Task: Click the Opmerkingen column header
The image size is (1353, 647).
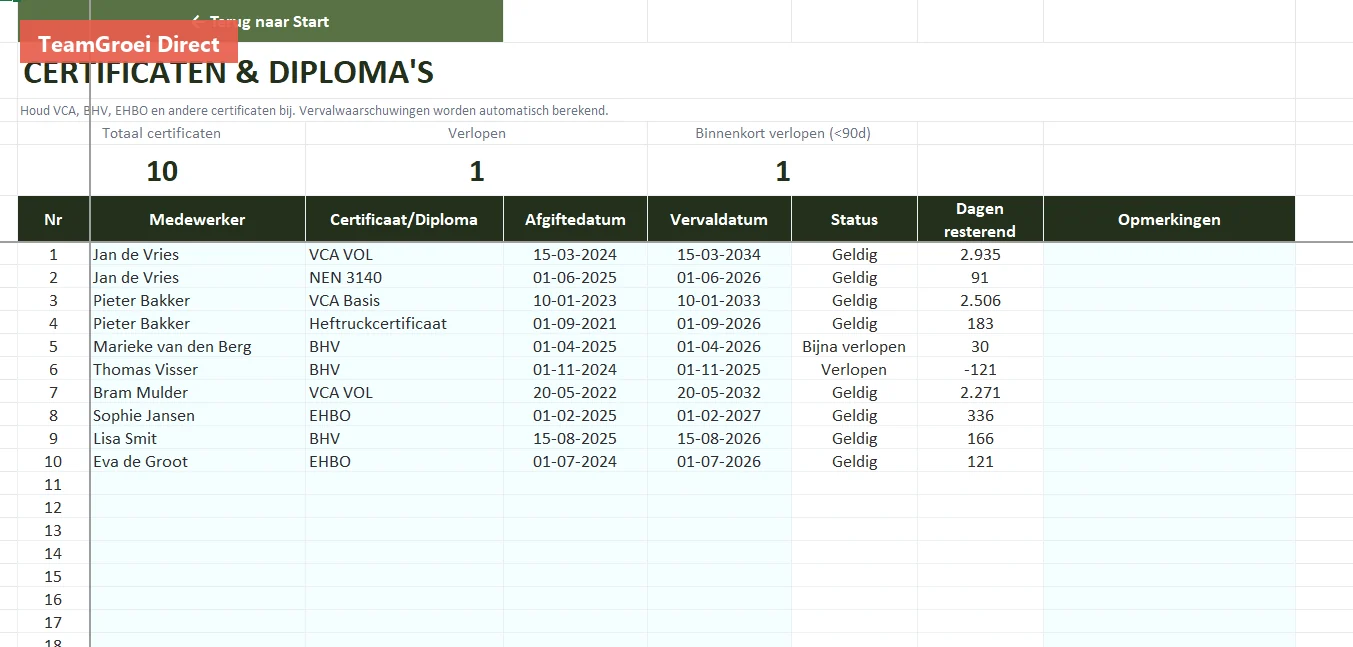Action: (1169, 219)
